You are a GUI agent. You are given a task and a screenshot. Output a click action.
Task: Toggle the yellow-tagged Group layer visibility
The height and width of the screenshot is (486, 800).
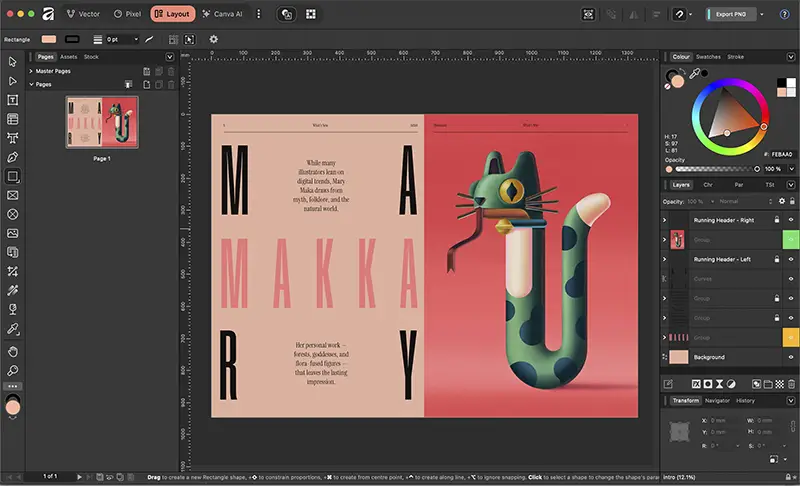791,338
